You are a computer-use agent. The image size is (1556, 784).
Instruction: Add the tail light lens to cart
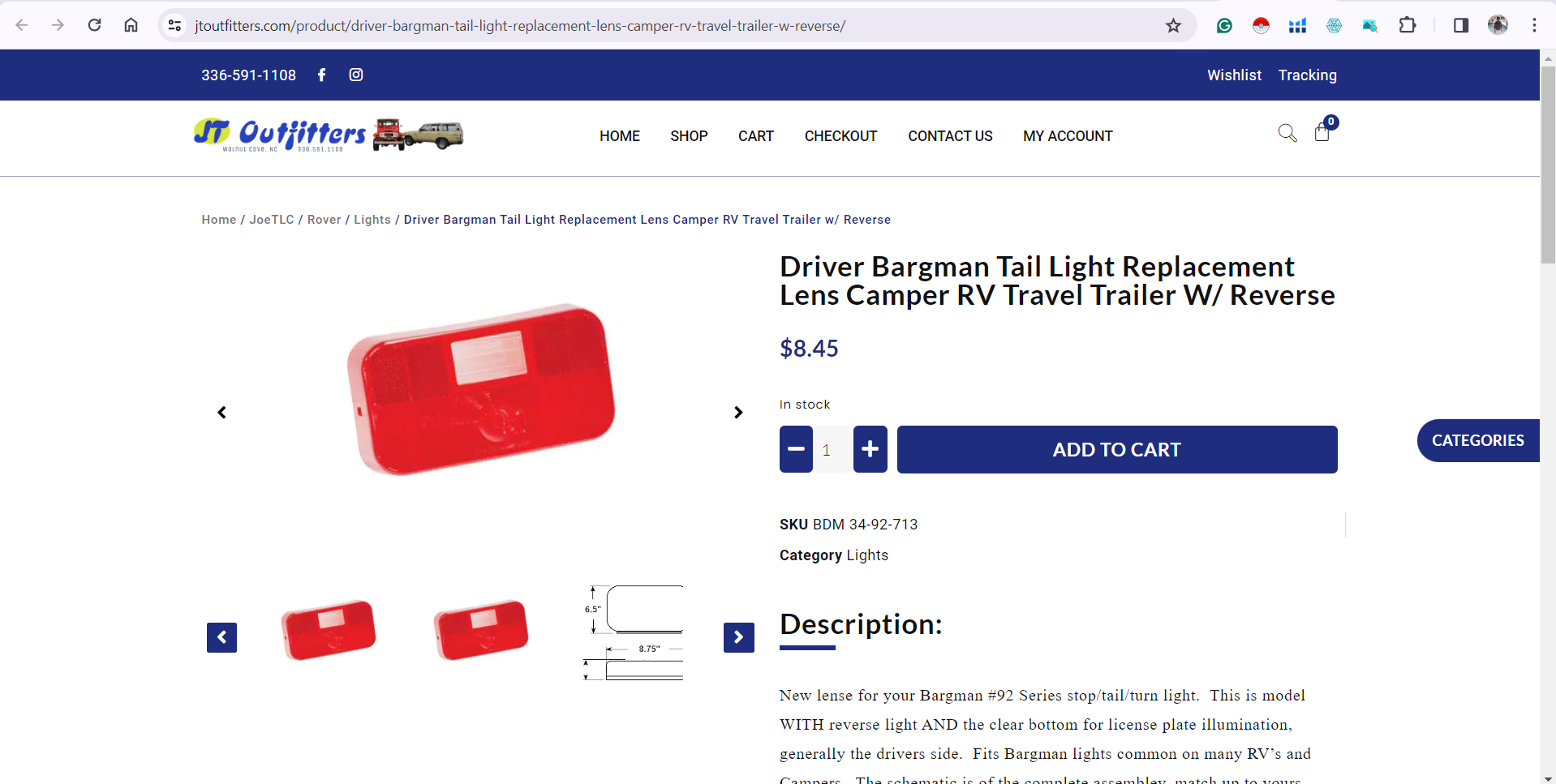tap(1117, 449)
